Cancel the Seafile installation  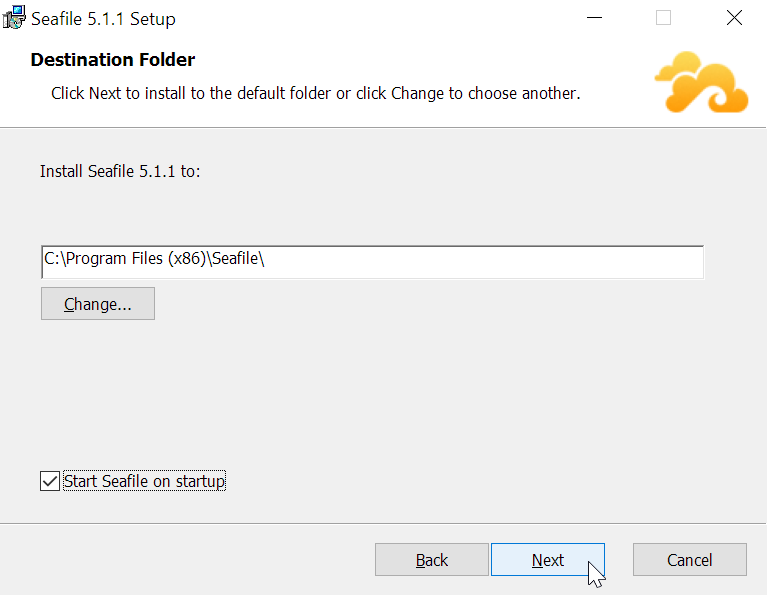pyautogui.click(x=689, y=559)
